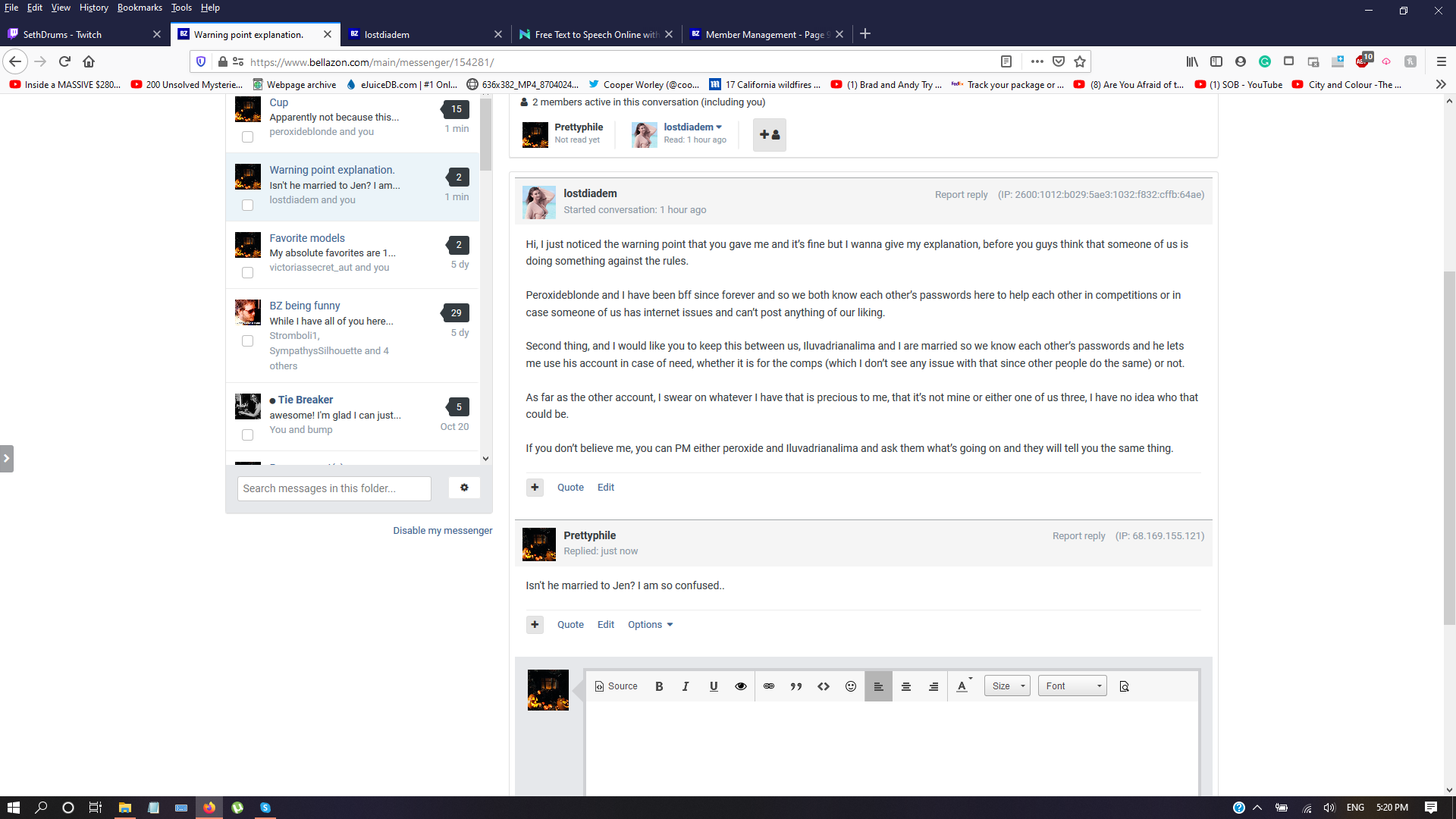This screenshot has width=1456, height=819.
Task: Toggle bold formatting in the editor
Action: [659, 686]
